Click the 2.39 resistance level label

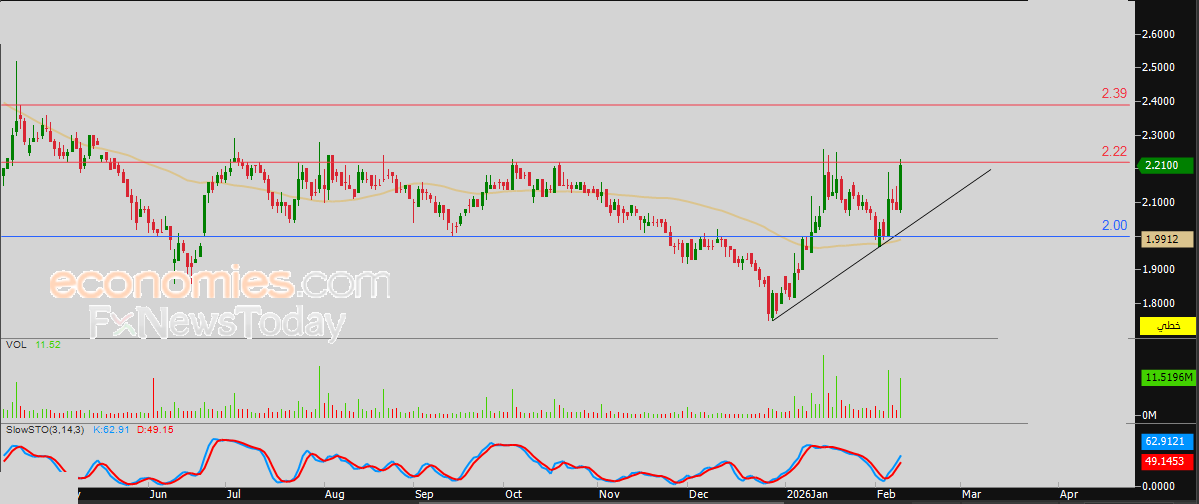[1114, 93]
